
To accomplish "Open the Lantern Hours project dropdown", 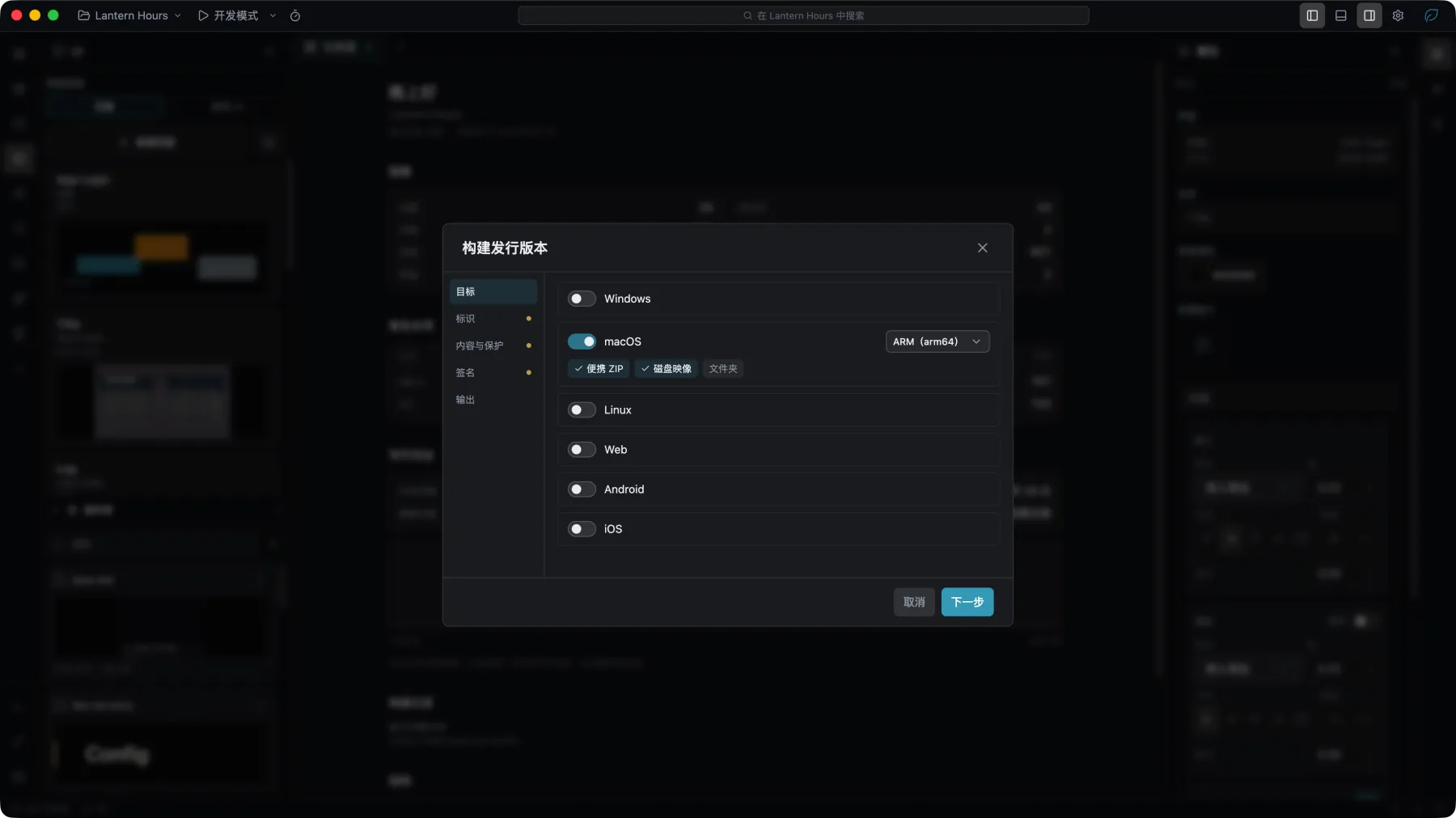I will click(129, 15).
